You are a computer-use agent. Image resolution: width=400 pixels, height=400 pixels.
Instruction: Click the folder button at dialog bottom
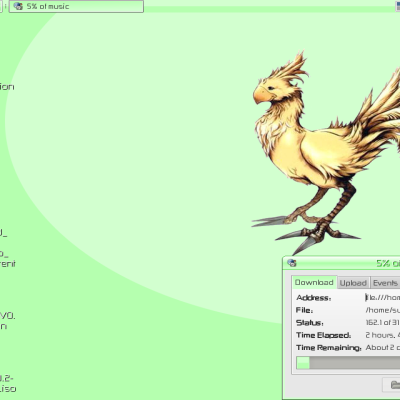click(392, 385)
